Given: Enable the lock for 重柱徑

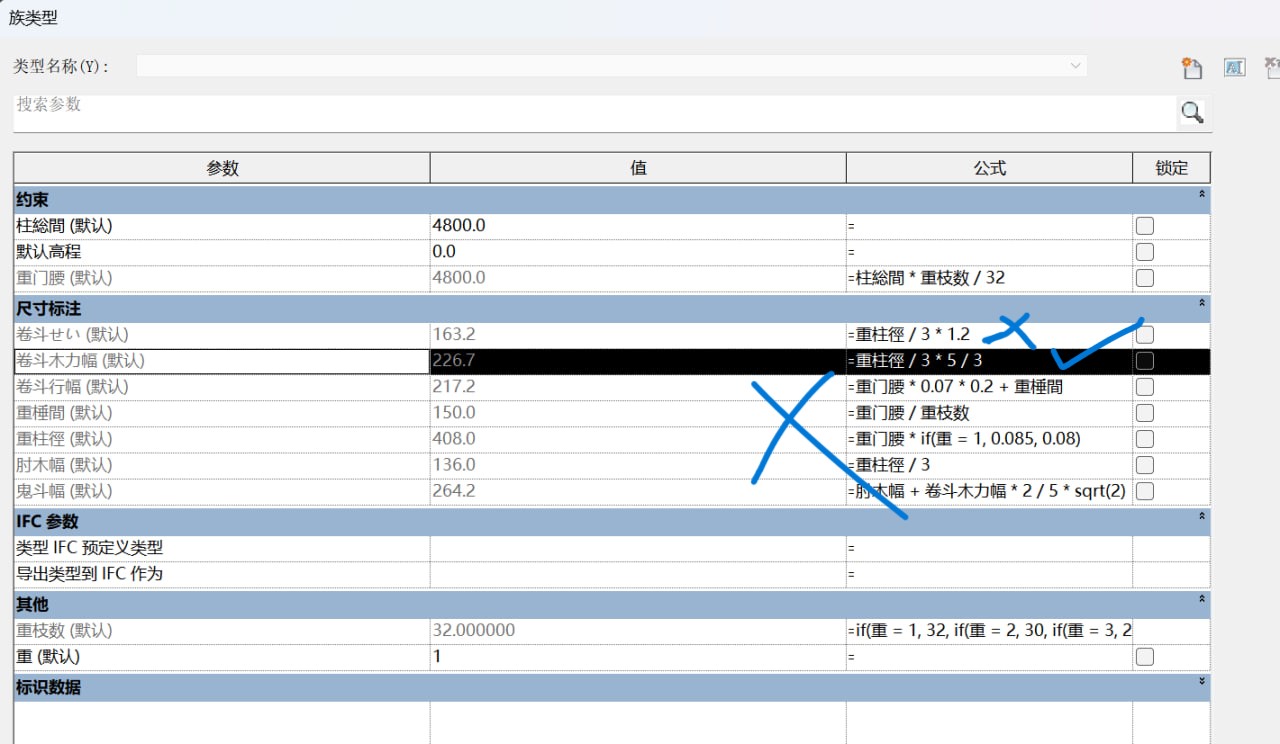Looking at the screenshot, I should [1144, 438].
